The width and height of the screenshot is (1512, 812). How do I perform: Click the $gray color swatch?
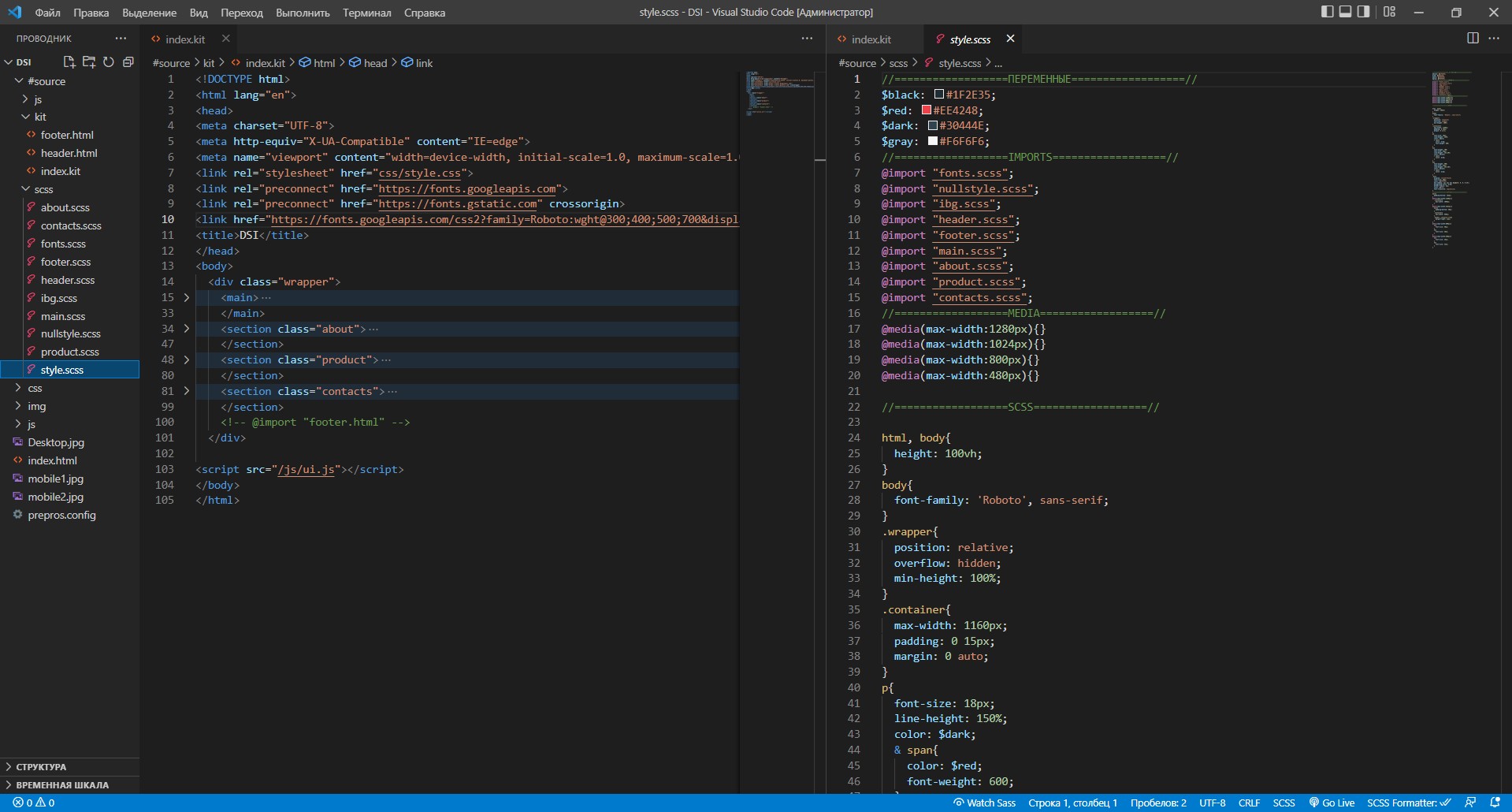pos(932,141)
